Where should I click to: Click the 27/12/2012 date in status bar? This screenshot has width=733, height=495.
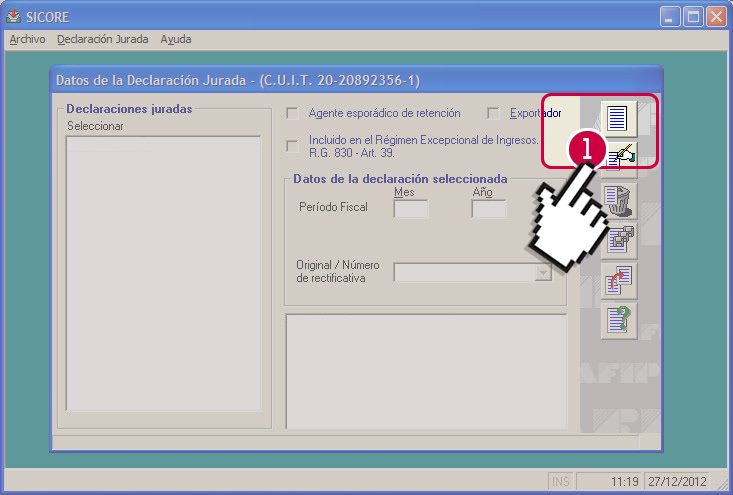click(x=677, y=481)
